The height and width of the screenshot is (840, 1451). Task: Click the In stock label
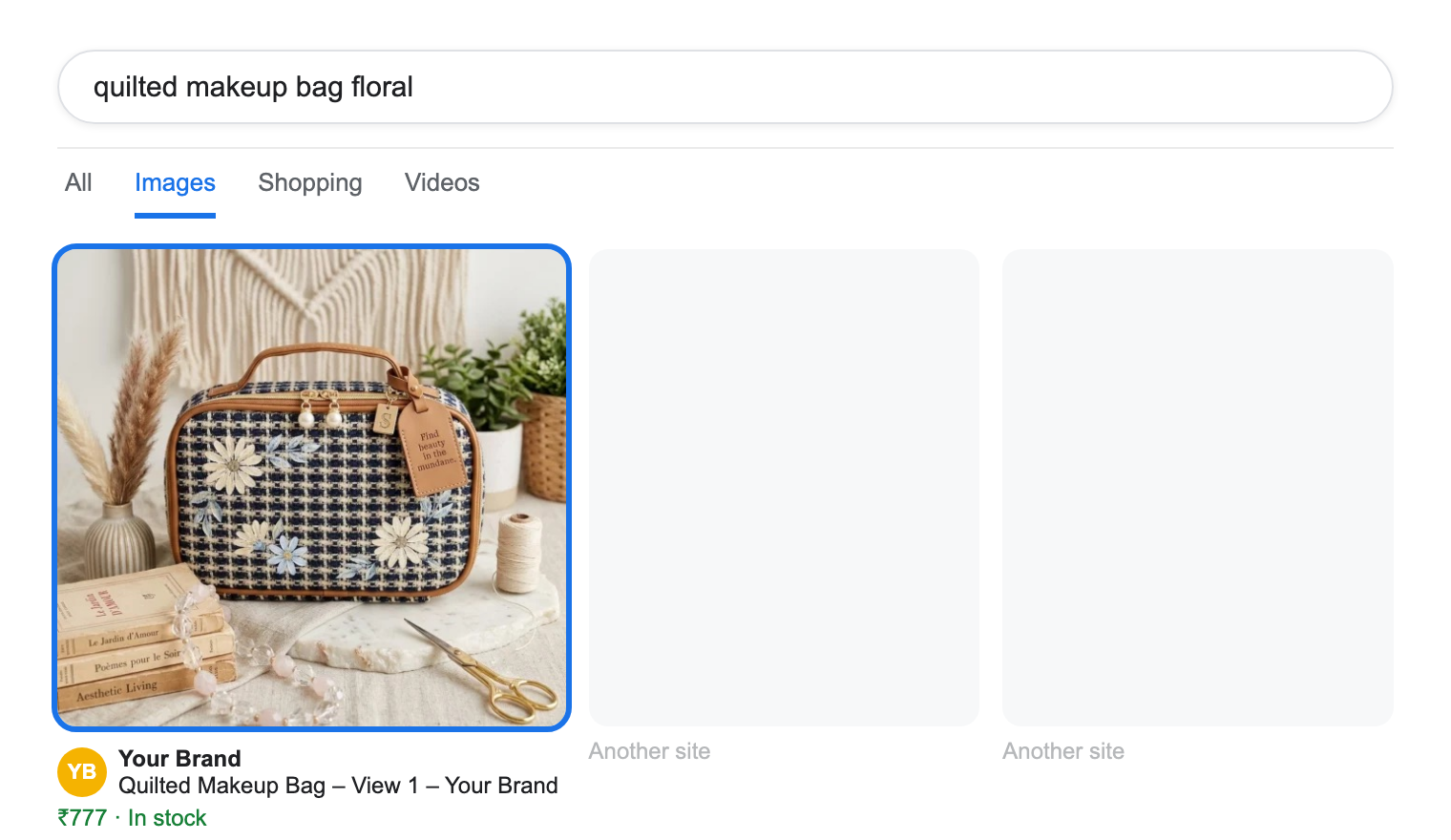click(167, 818)
